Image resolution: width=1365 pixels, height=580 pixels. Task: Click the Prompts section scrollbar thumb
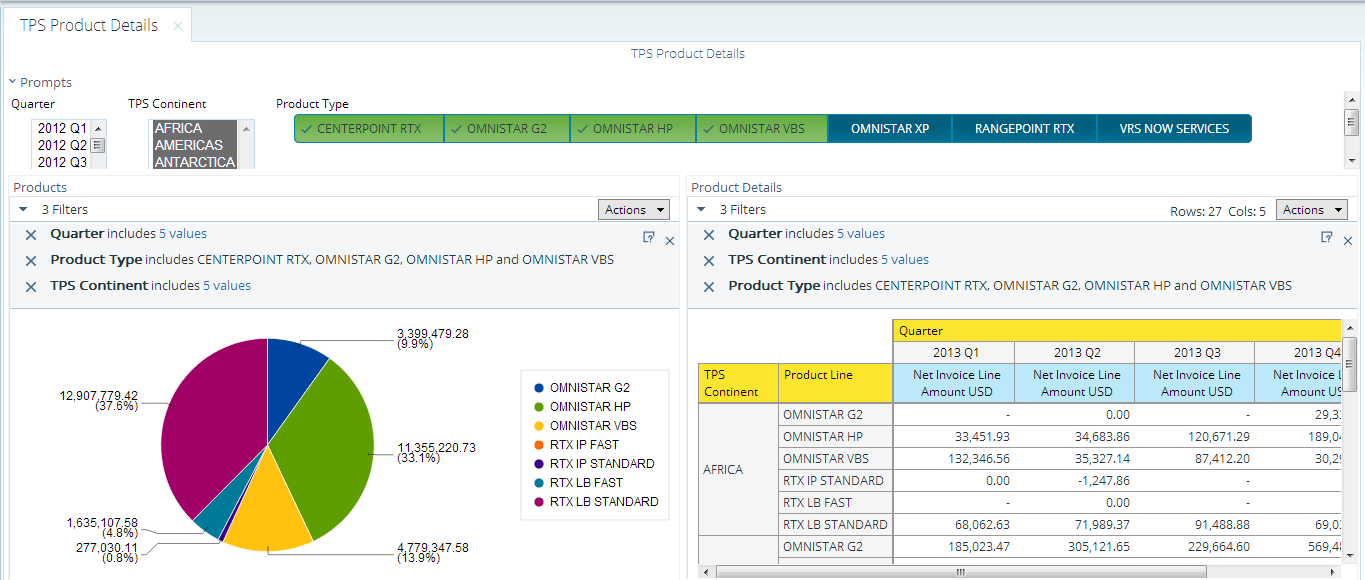[x=1352, y=122]
